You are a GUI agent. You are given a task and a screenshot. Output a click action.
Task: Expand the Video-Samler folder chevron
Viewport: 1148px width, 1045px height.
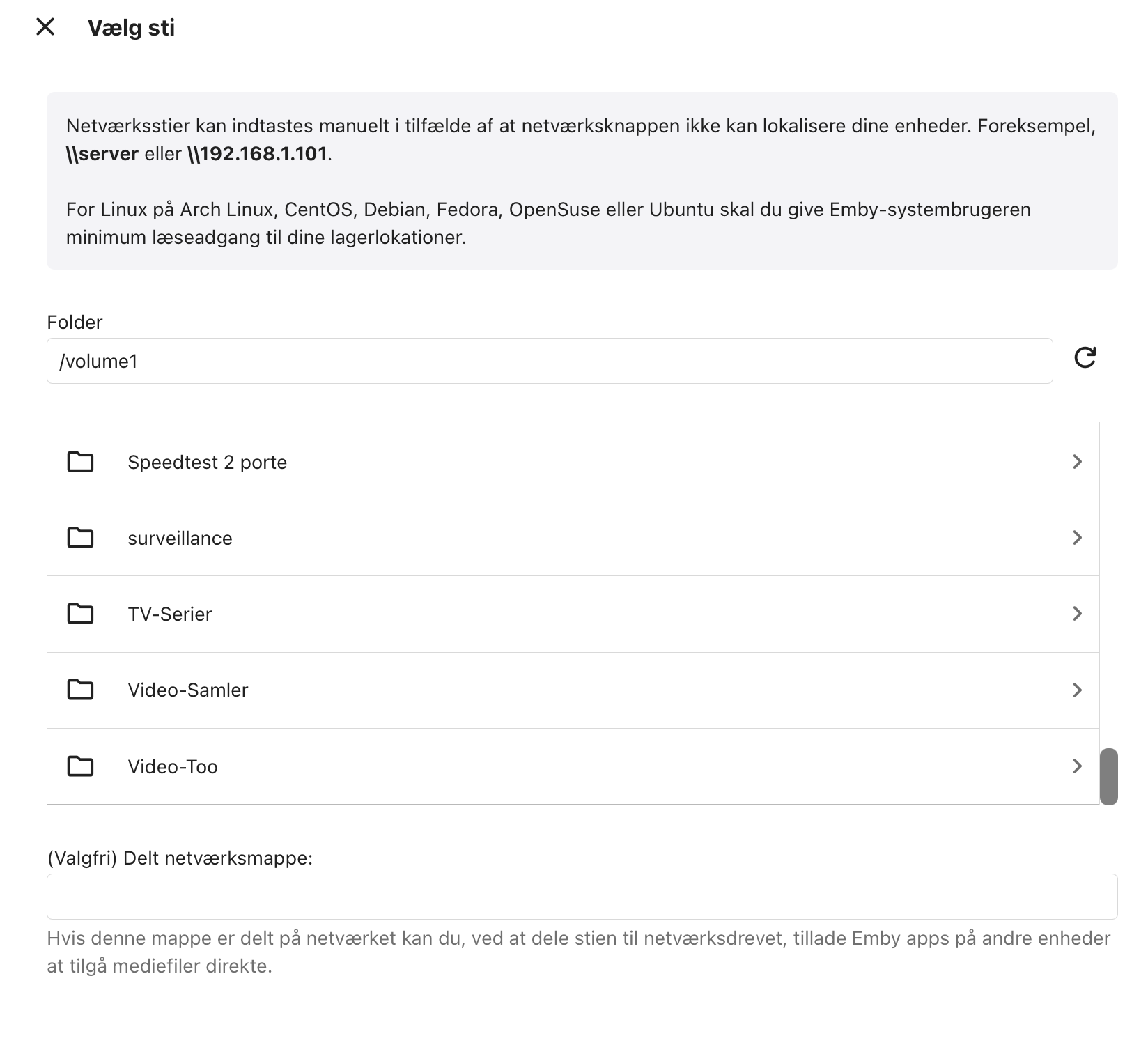tap(1077, 690)
